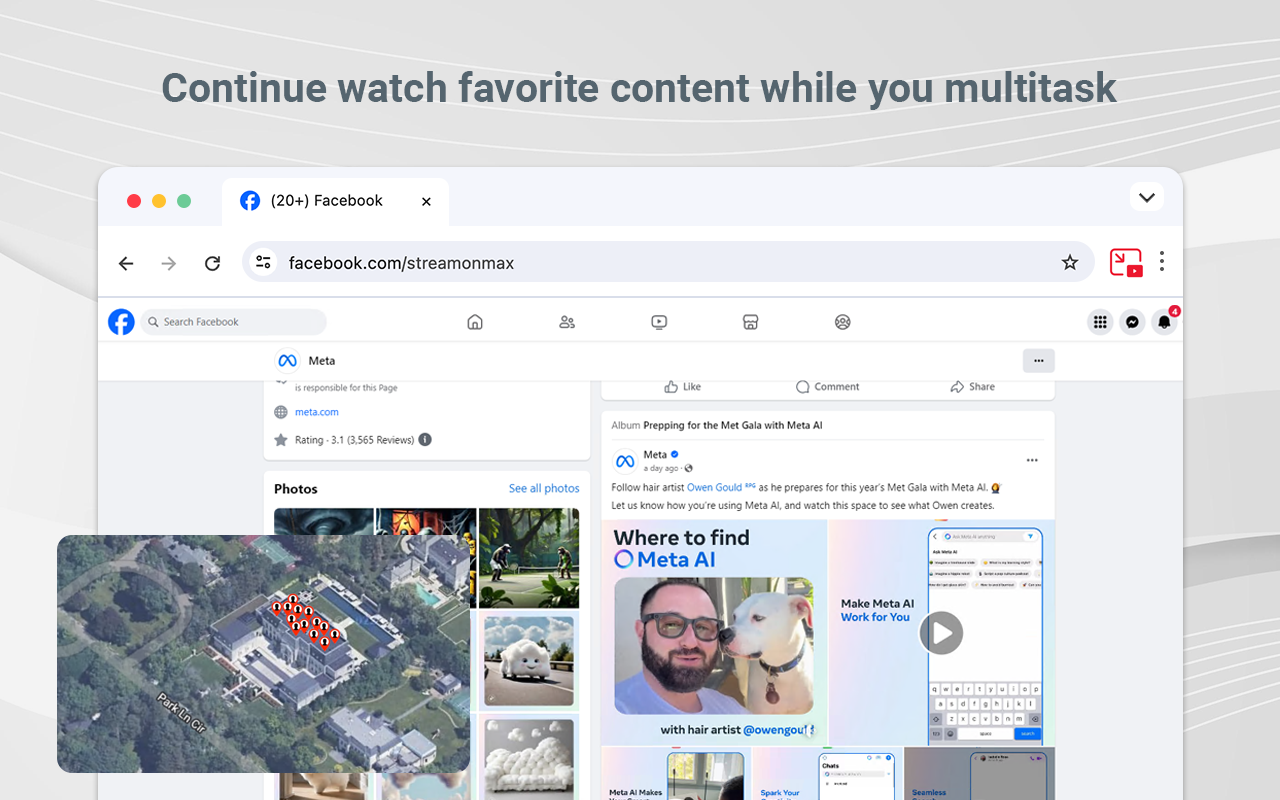Go to Facebook Home tab

(x=475, y=322)
